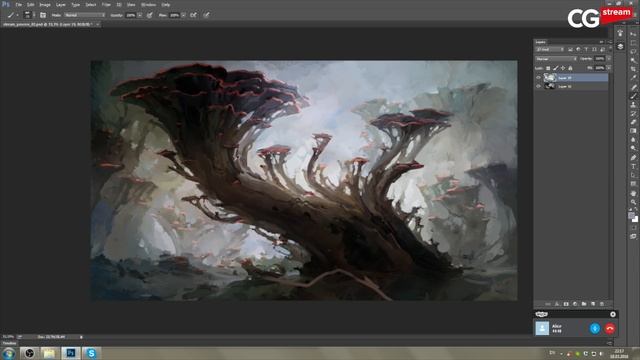640x360 pixels.
Task: Open the Opacity slider arrow in options bar
Action: 140,15
